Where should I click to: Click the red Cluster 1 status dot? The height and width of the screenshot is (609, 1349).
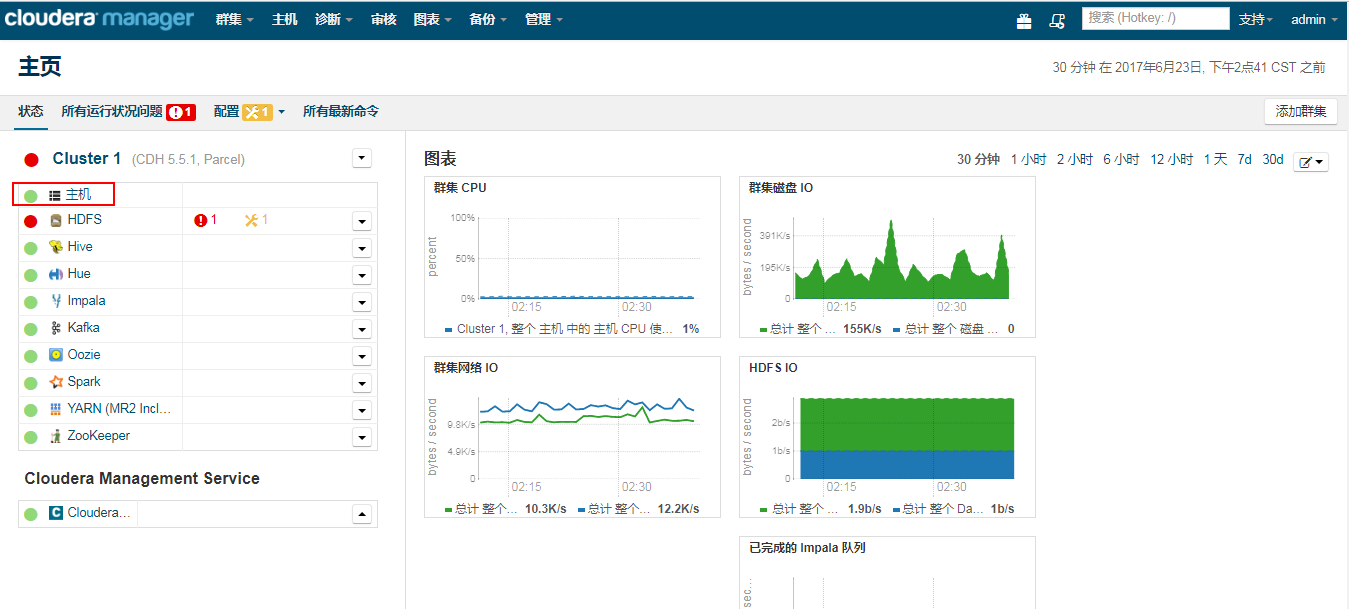tap(32, 159)
